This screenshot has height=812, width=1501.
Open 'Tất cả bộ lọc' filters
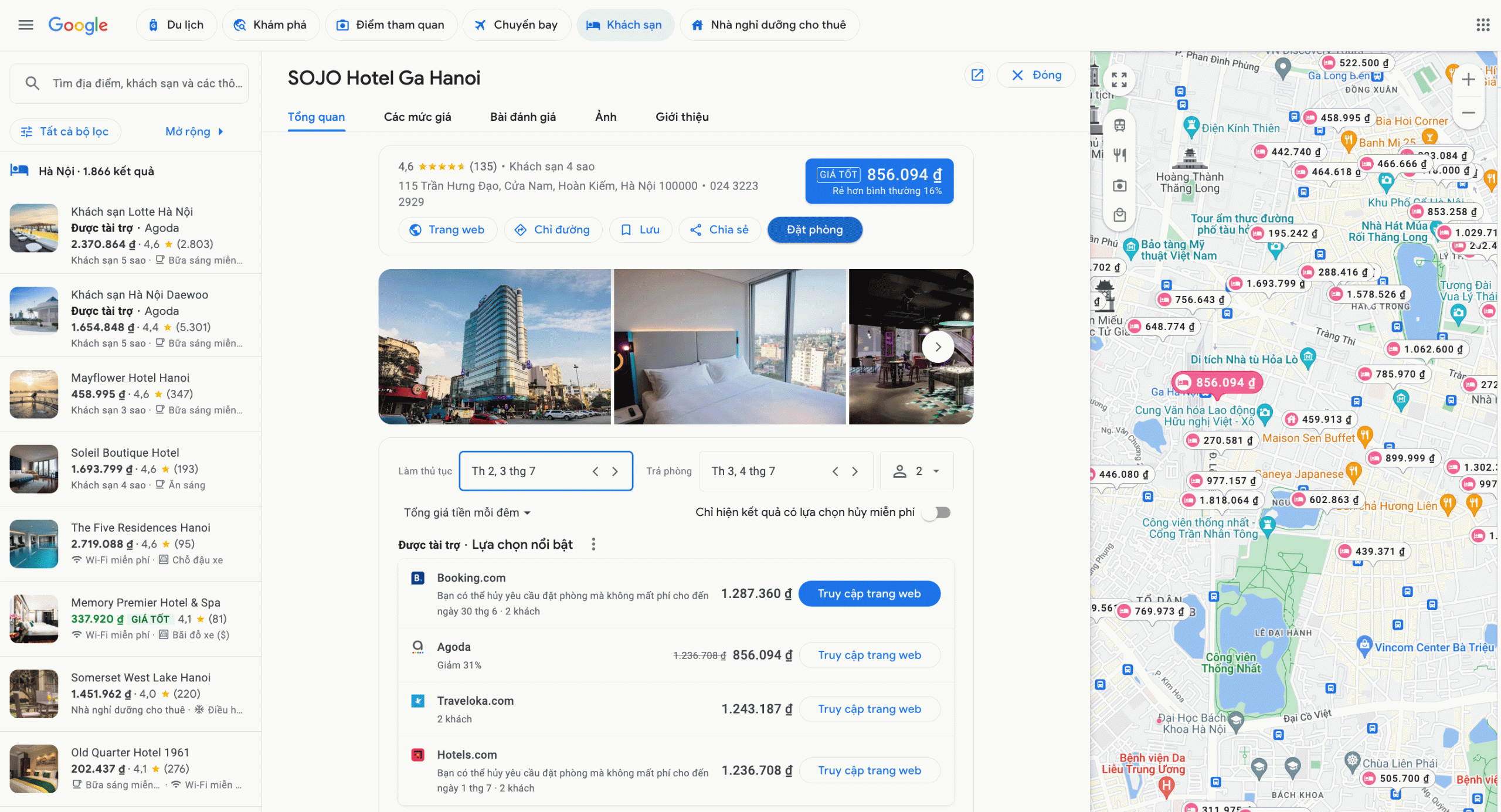click(65, 131)
